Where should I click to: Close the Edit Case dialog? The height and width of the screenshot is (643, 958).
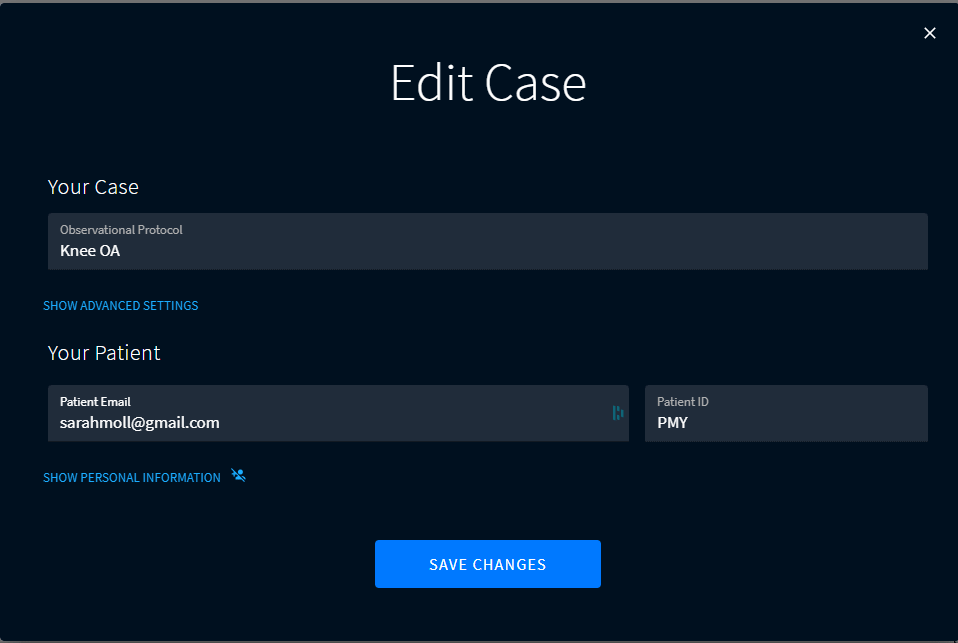click(930, 33)
